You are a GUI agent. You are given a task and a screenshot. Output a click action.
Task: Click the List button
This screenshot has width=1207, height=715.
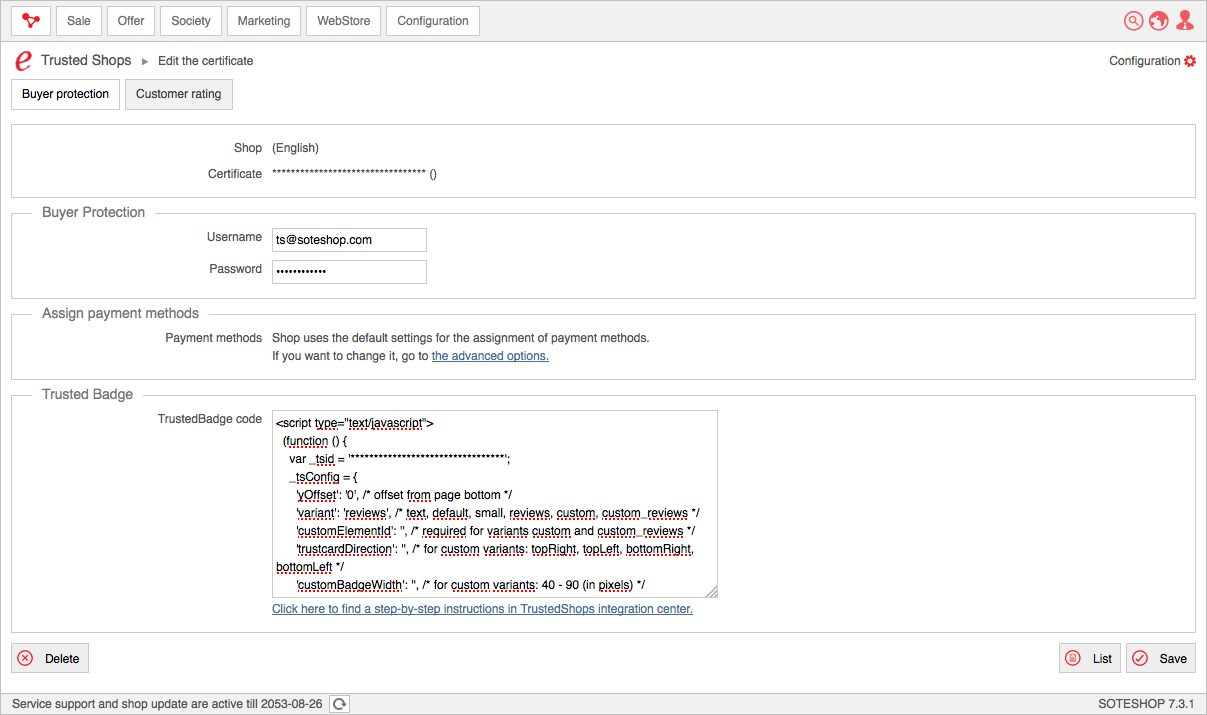(x=1090, y=658)
